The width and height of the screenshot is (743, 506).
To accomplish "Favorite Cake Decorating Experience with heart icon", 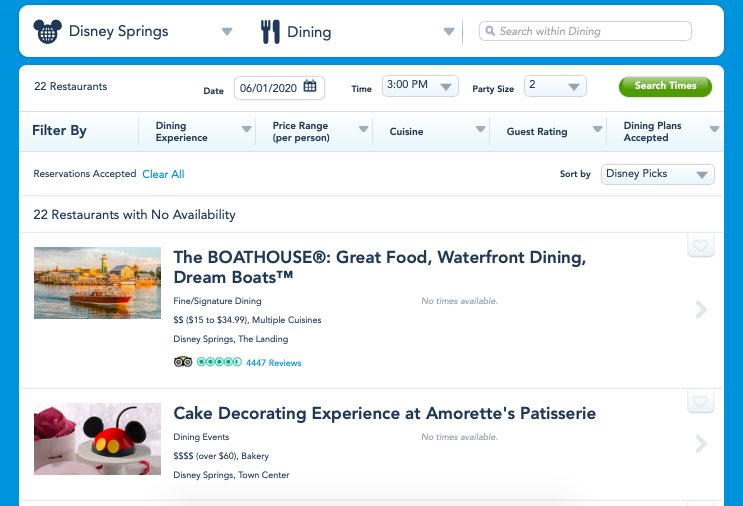I will 700,401.
